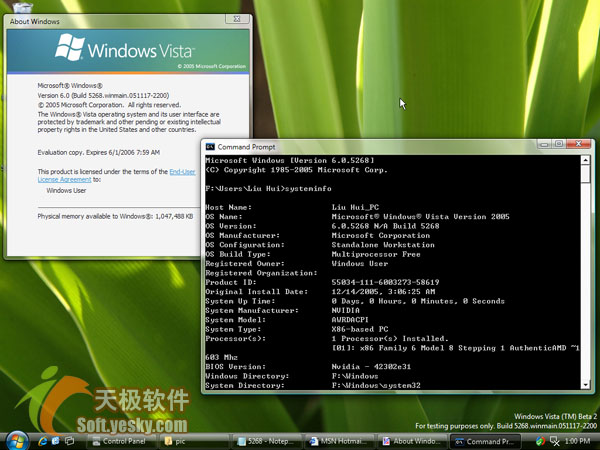Click the 'systeminfo' command line text
The height and width of the screenshot is (450, 600).
pos(308,188)
